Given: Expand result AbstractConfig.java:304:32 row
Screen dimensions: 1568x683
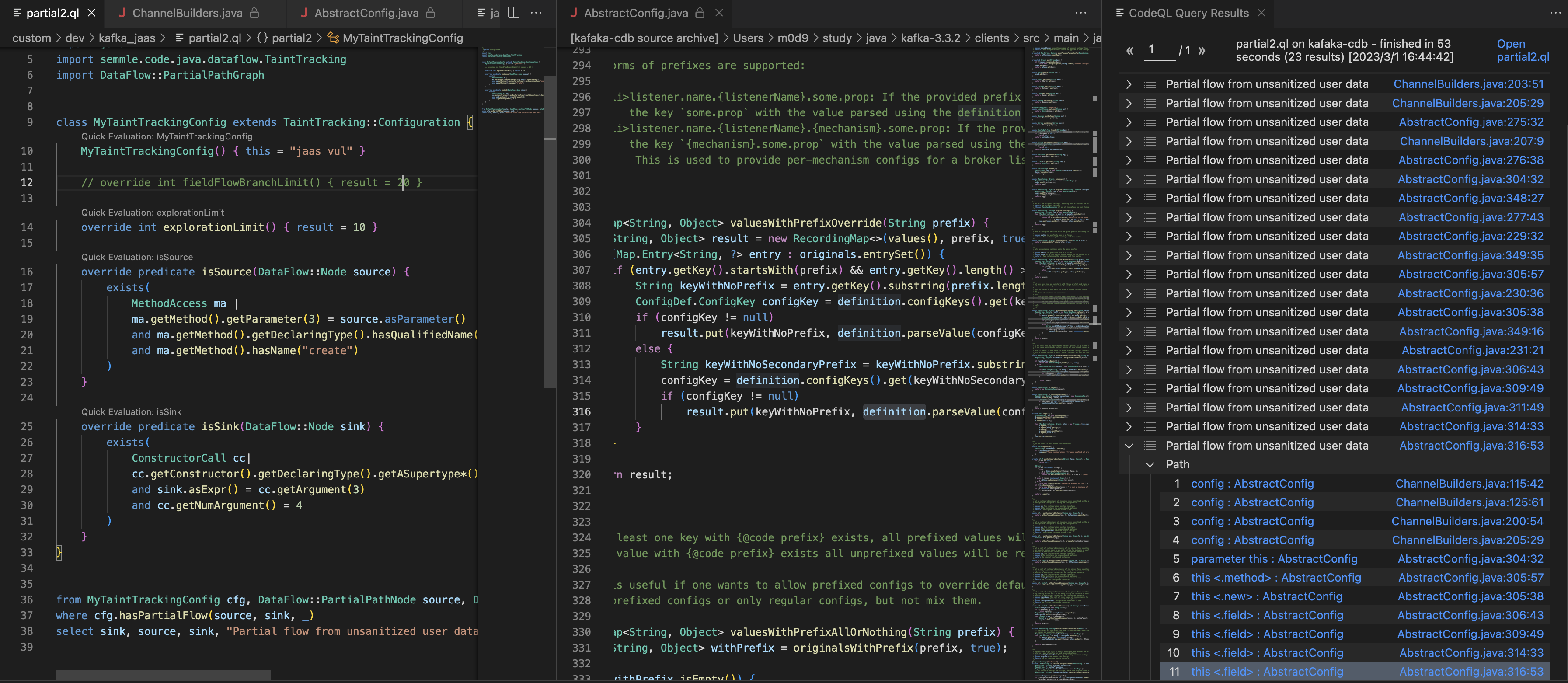Looking at the screenshot, I should coord(1129,180).
